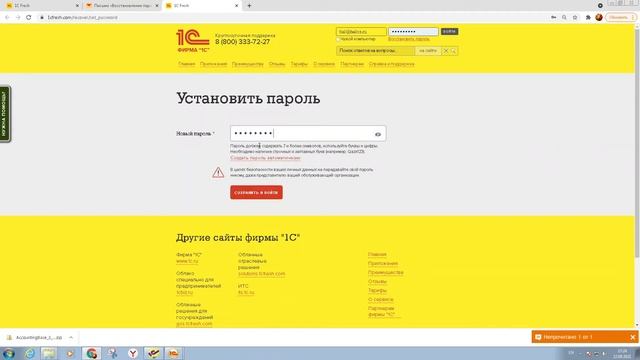Click footer link Приложения

click(383, 263)
